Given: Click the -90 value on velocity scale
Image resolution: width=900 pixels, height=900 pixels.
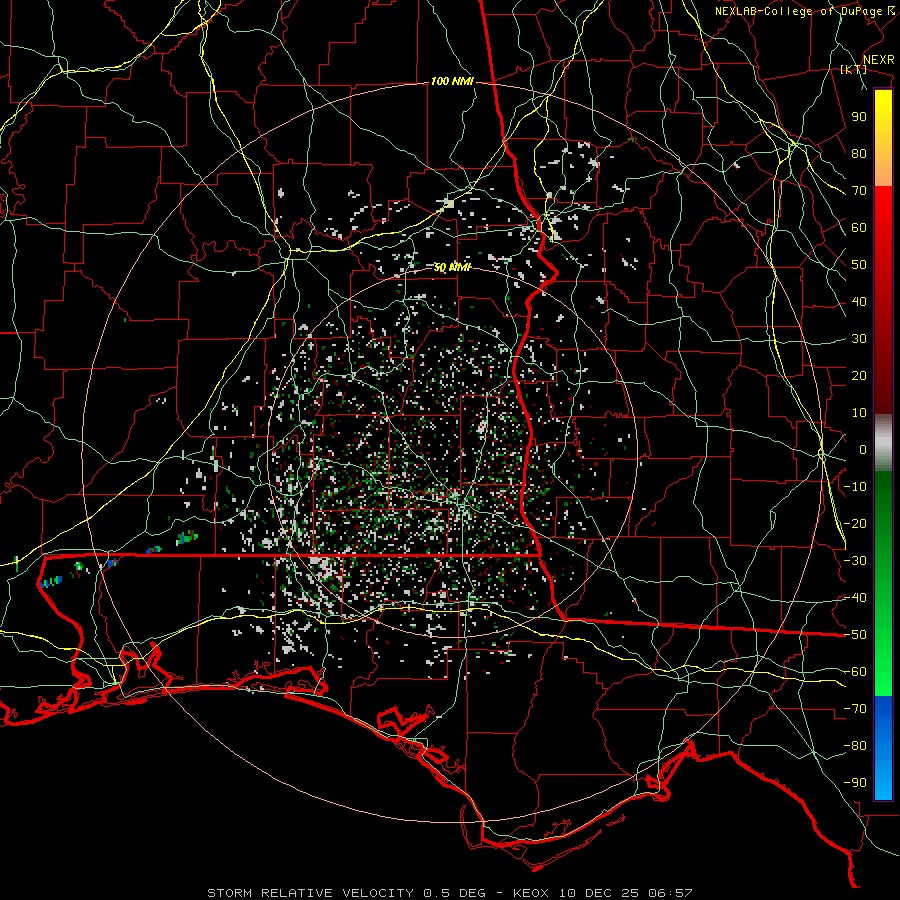Looking at the screenshot, I should click(x=855, y=783).
